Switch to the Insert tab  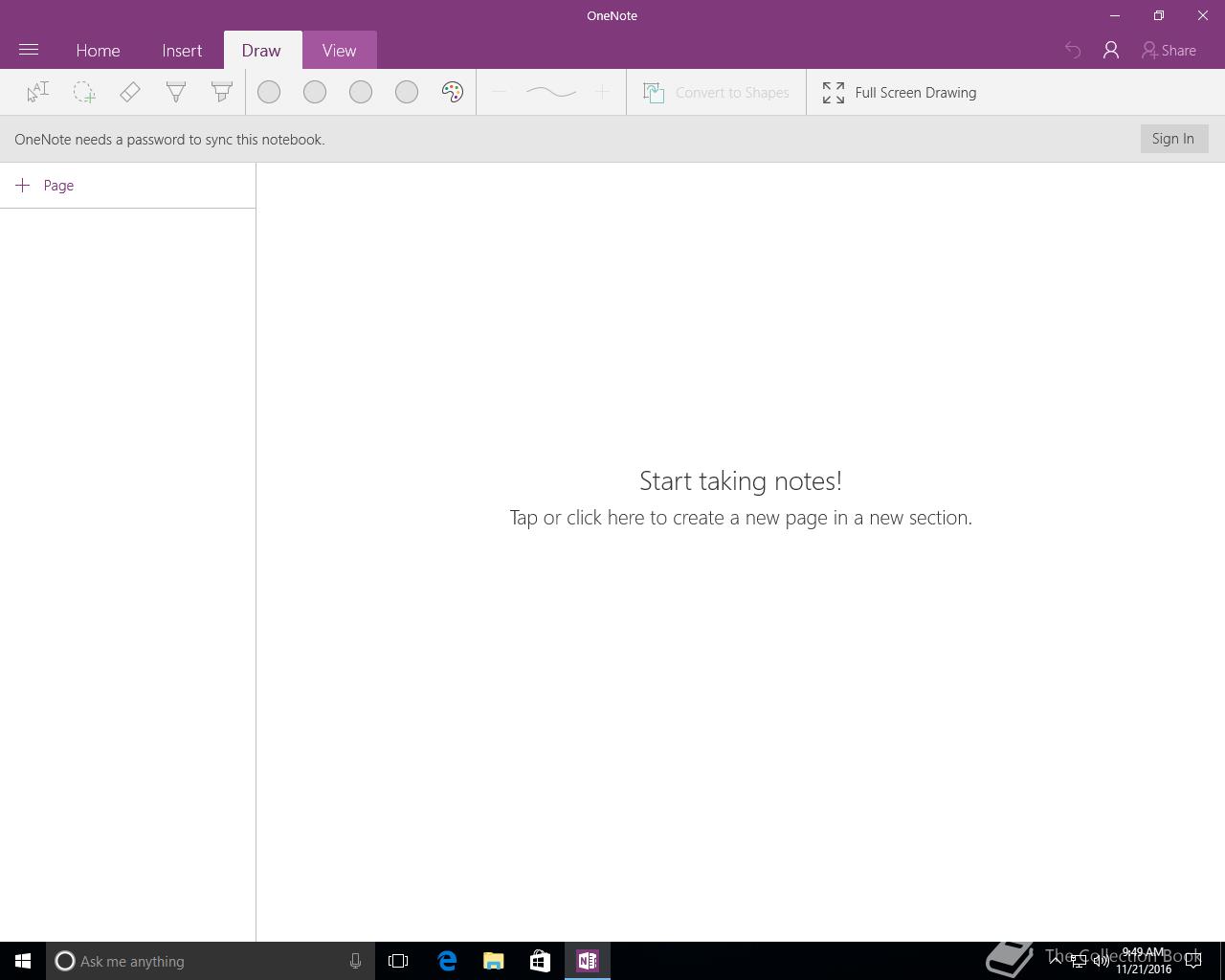tap(182, 50)
